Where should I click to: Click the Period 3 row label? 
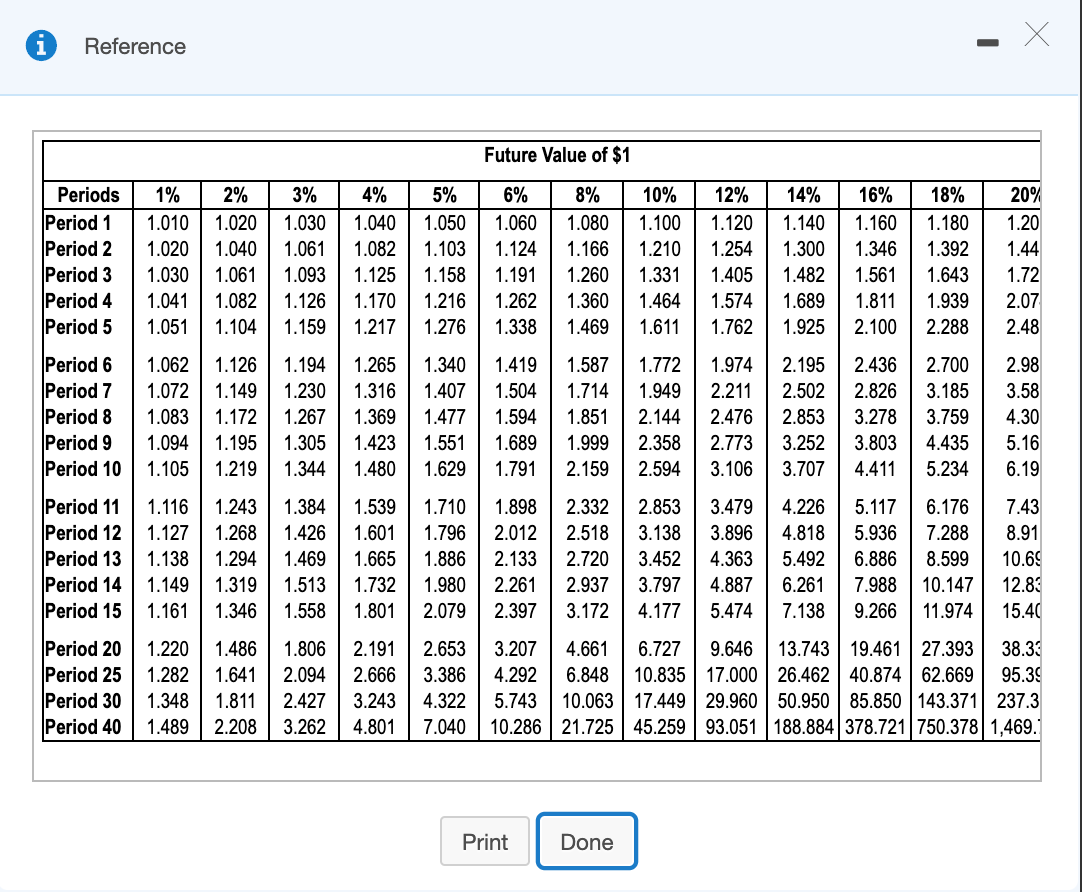pyautogui.click(x=78, y=275)
